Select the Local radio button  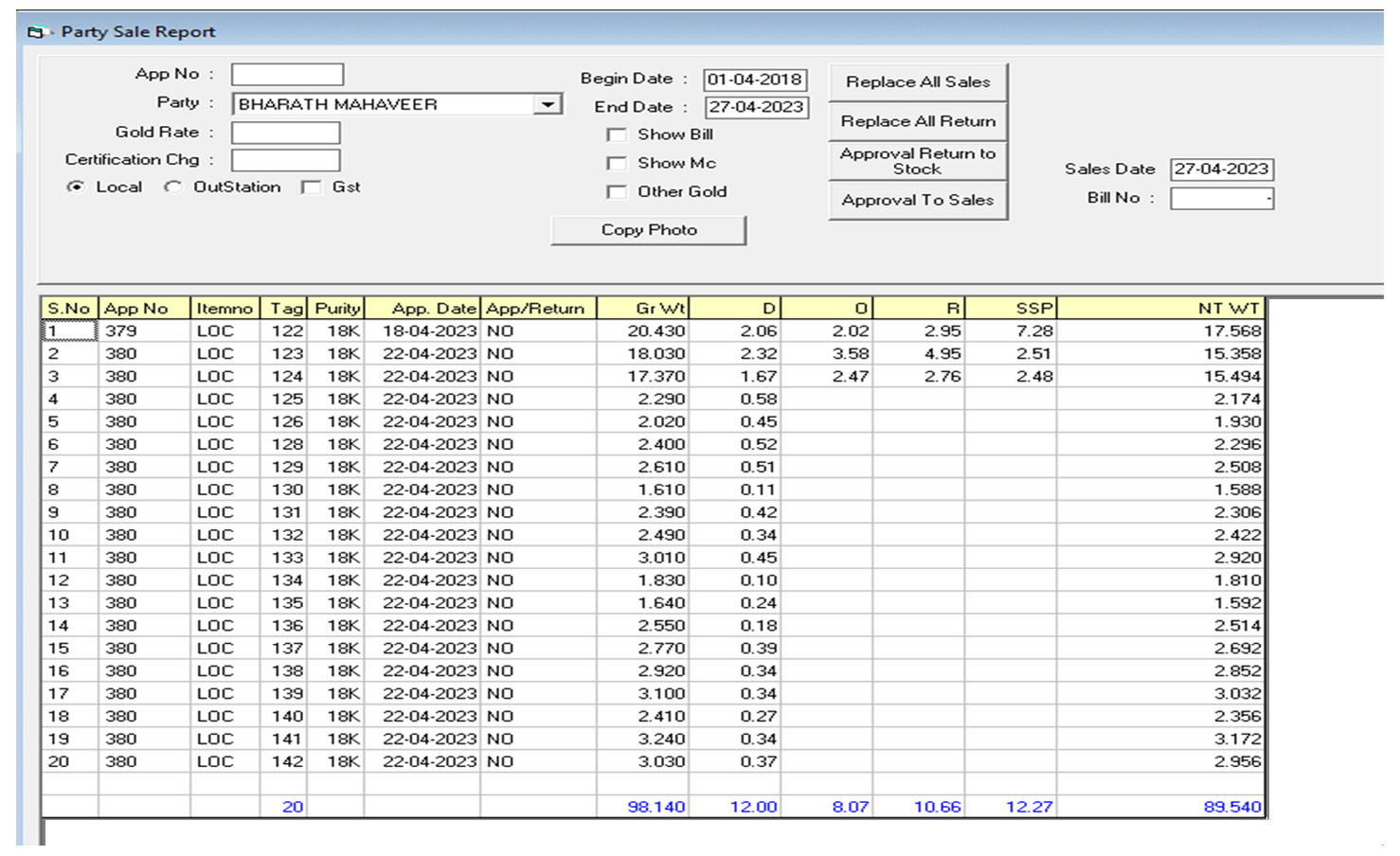tap(75, 187)
